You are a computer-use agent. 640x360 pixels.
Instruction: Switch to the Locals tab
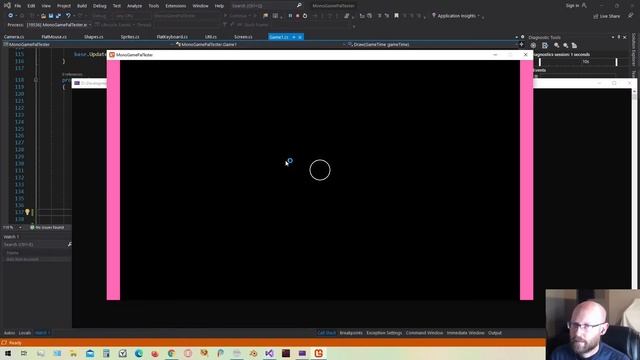24,333
